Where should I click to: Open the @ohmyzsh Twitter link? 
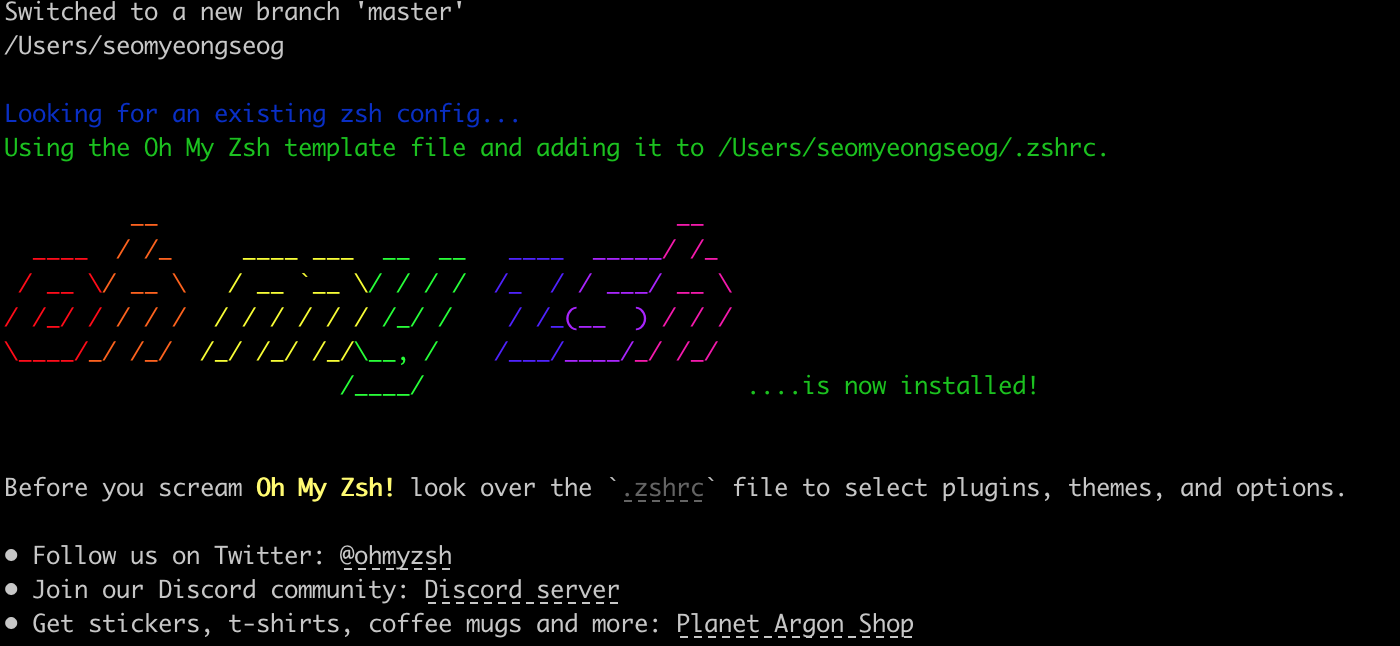pos(396,556)
